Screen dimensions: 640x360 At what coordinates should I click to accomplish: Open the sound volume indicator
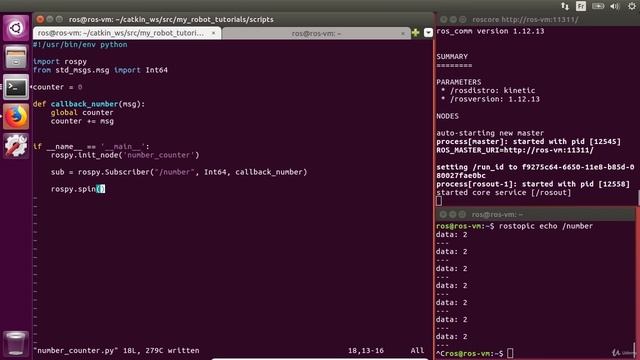point(614,6)
